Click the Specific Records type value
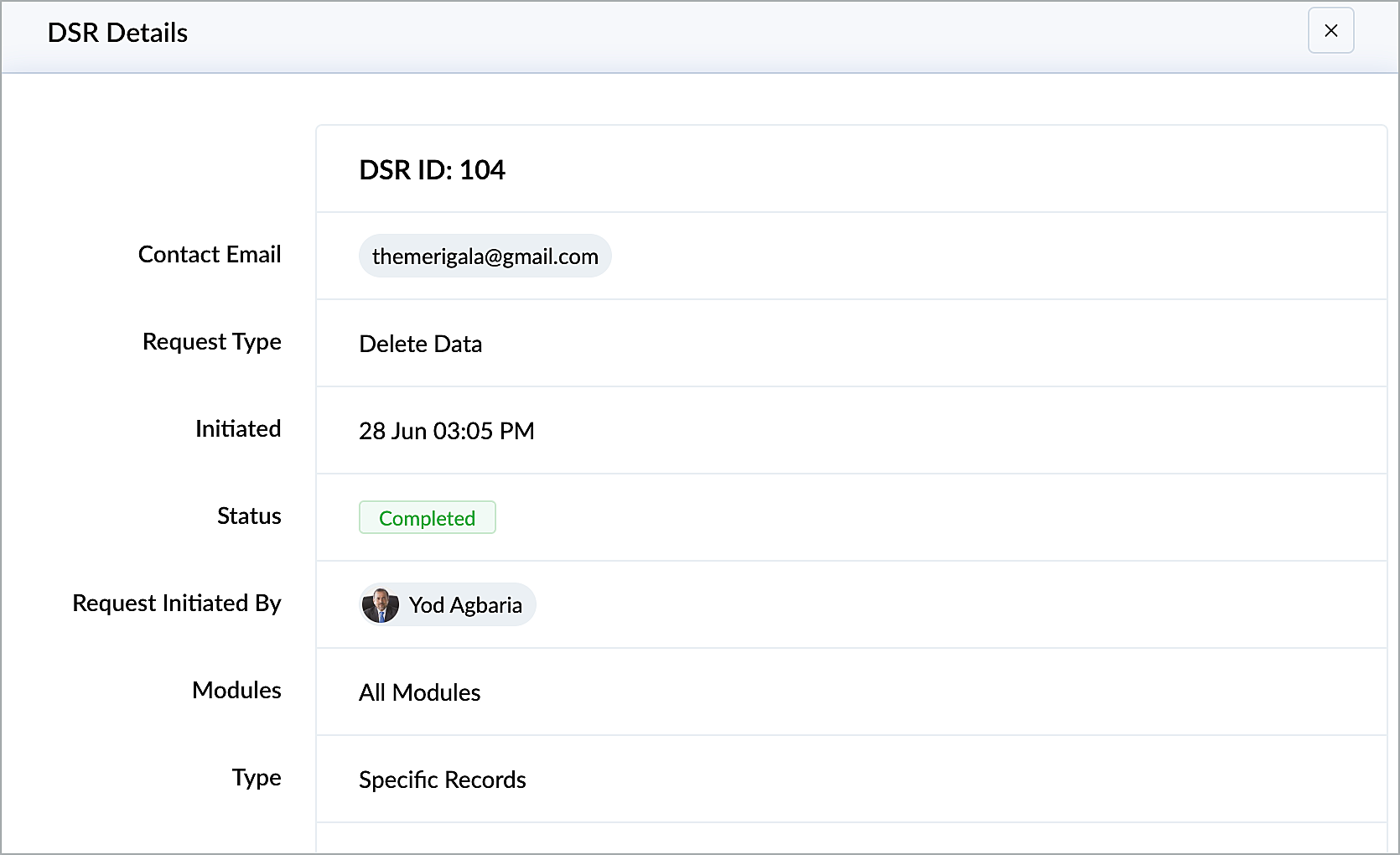Viewport: 1400px width, 855px height. click(x=442, y=780)
